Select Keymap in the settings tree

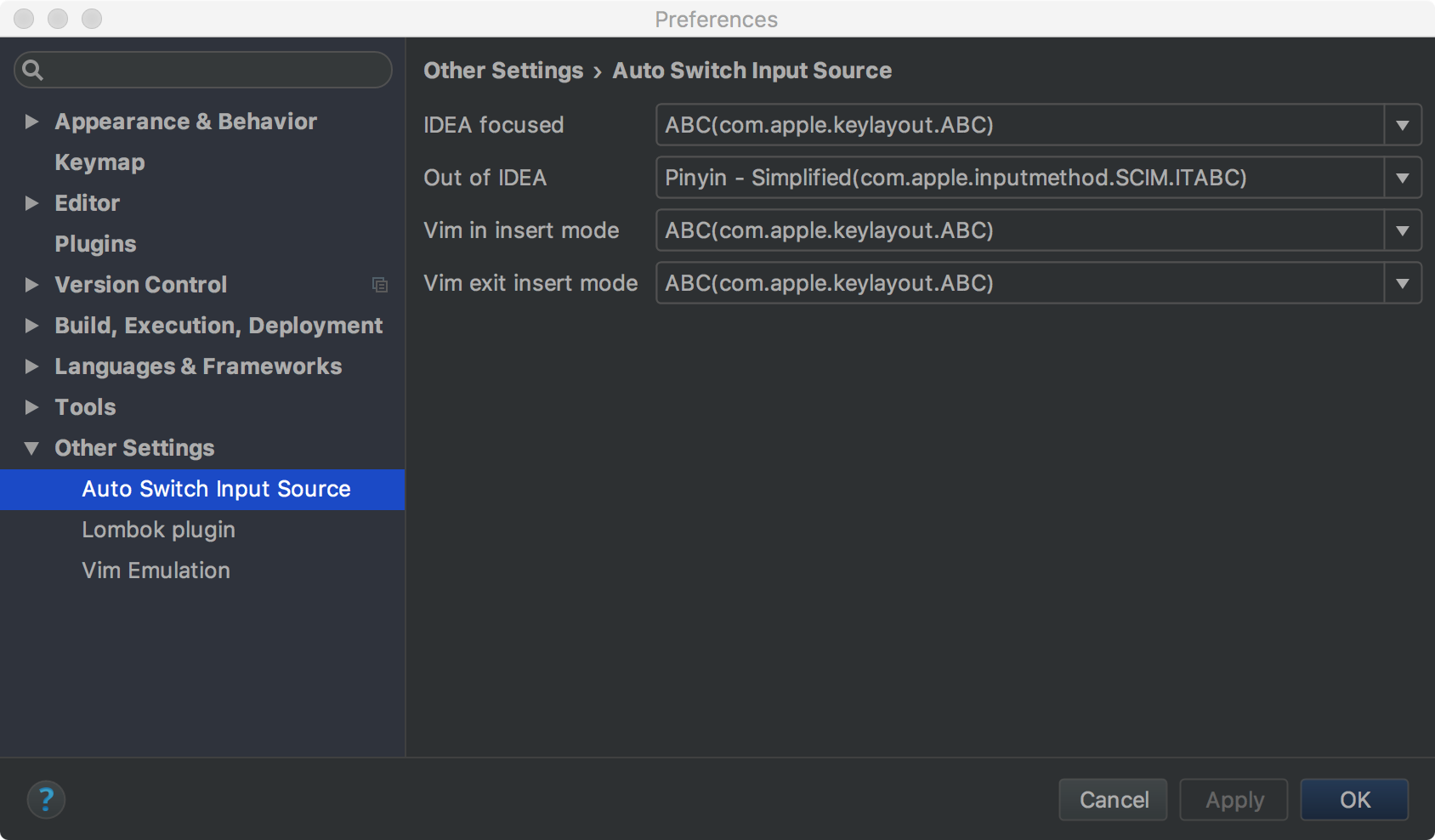[99, 162]
